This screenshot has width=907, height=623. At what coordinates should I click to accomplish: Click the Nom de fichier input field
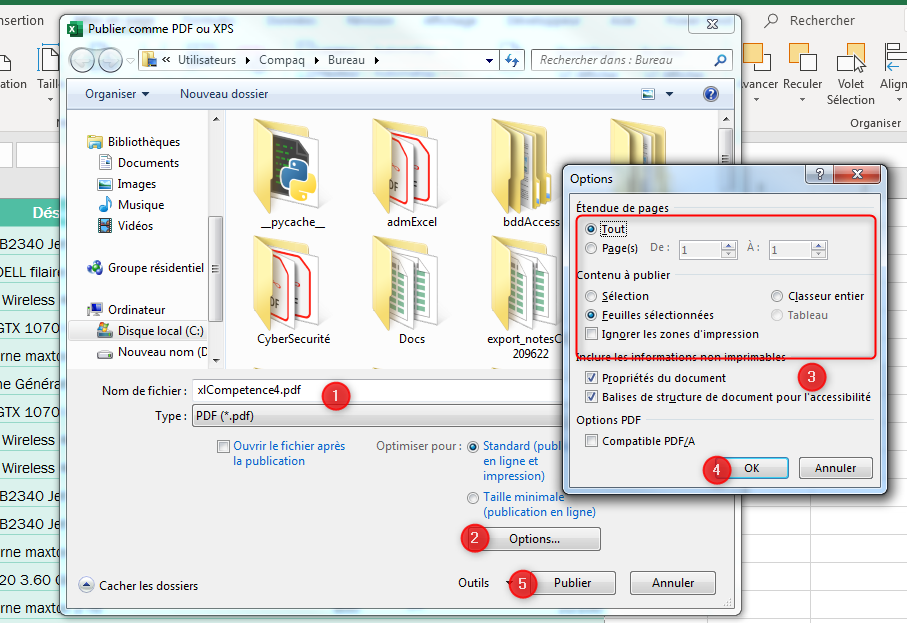click(379, 390)
